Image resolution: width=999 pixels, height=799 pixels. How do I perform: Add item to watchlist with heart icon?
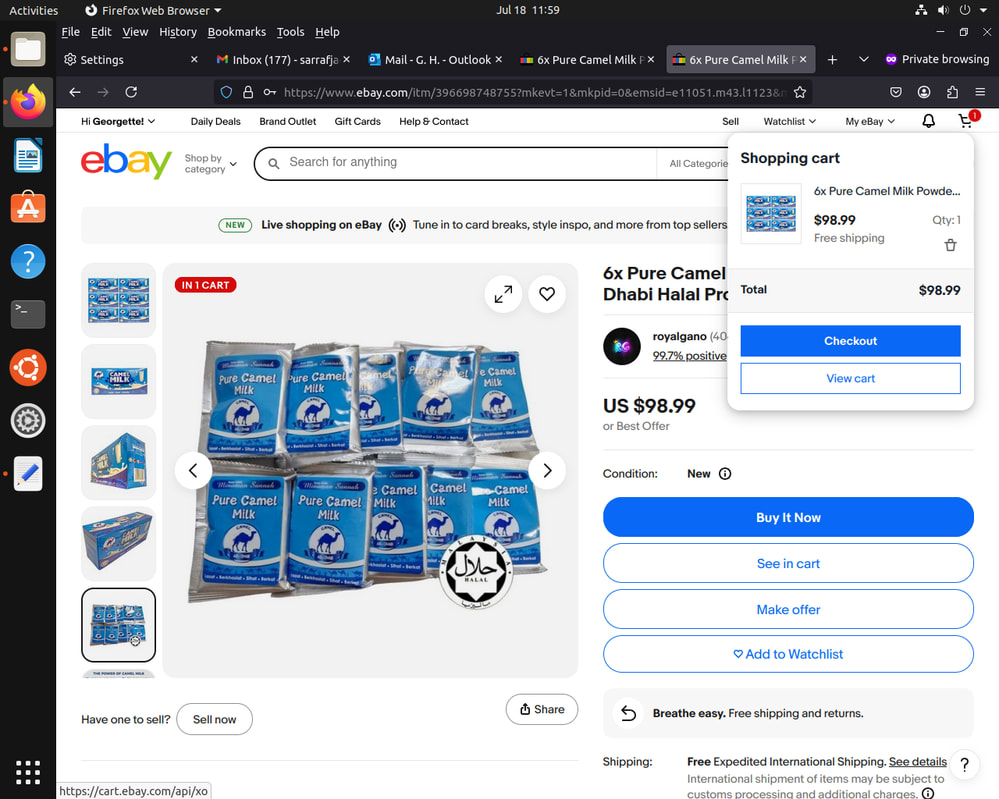pos(547,294)
